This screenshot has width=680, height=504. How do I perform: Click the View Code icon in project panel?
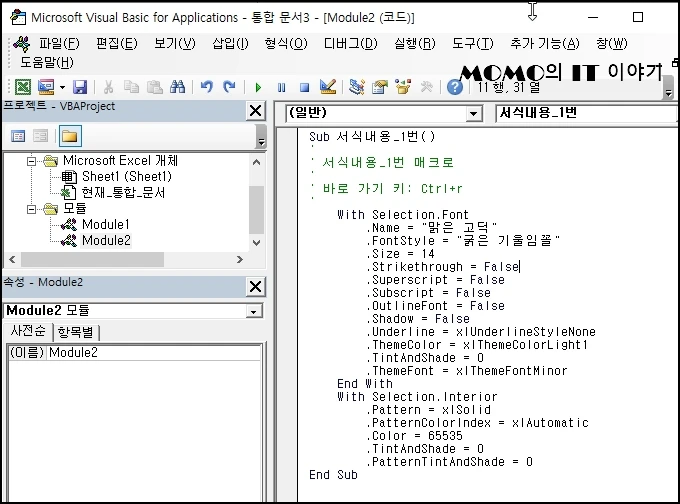coord(18,137)
